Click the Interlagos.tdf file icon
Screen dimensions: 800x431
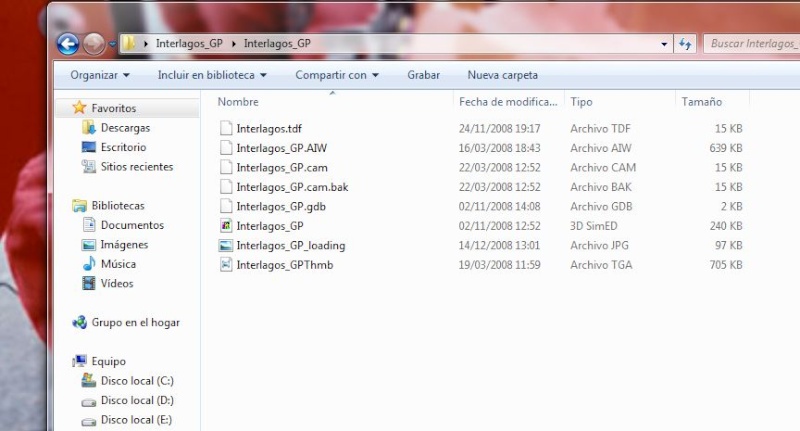coord(226,128)
